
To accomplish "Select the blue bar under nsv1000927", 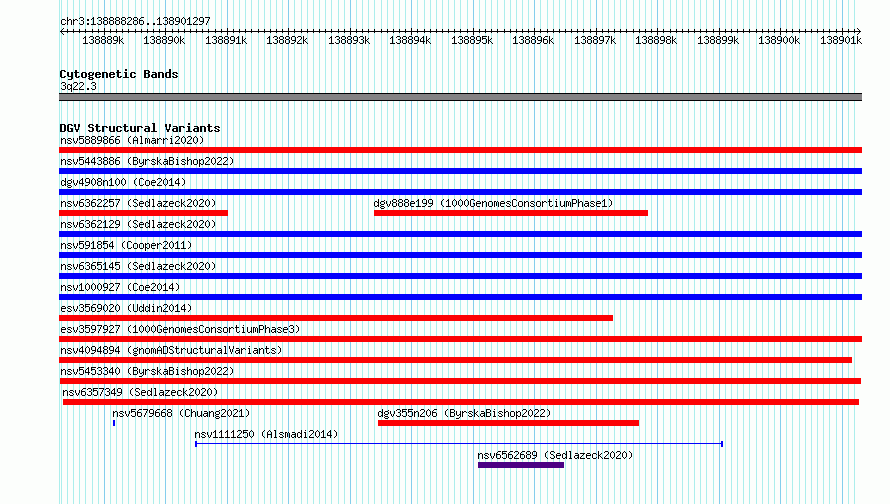I will [460, 297].
